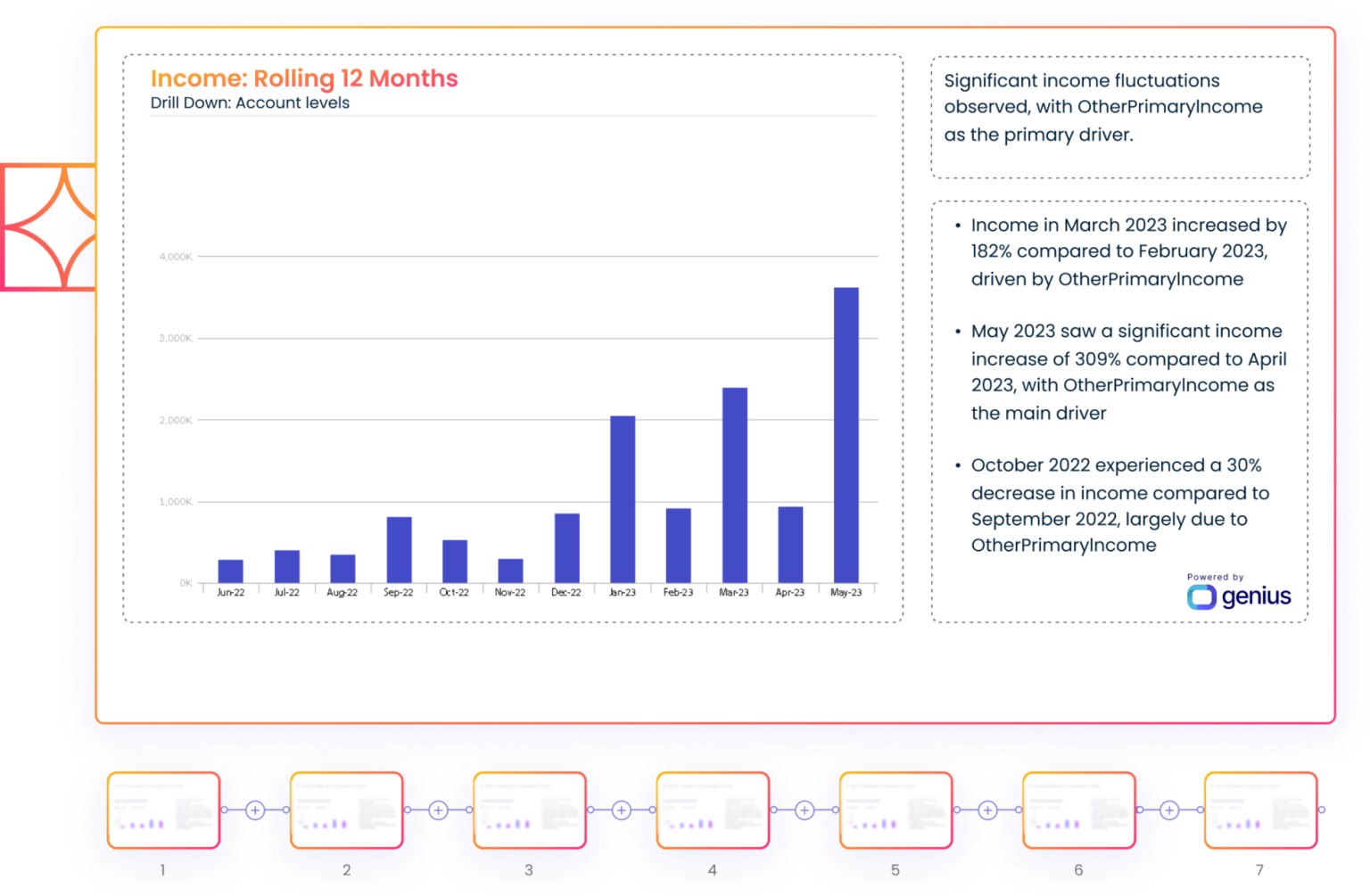Image resolution: width=1370 pixels, height=896 pixels.
Task: Click the Mar-23 bar in the chart
Action: (x=733, y=481)
